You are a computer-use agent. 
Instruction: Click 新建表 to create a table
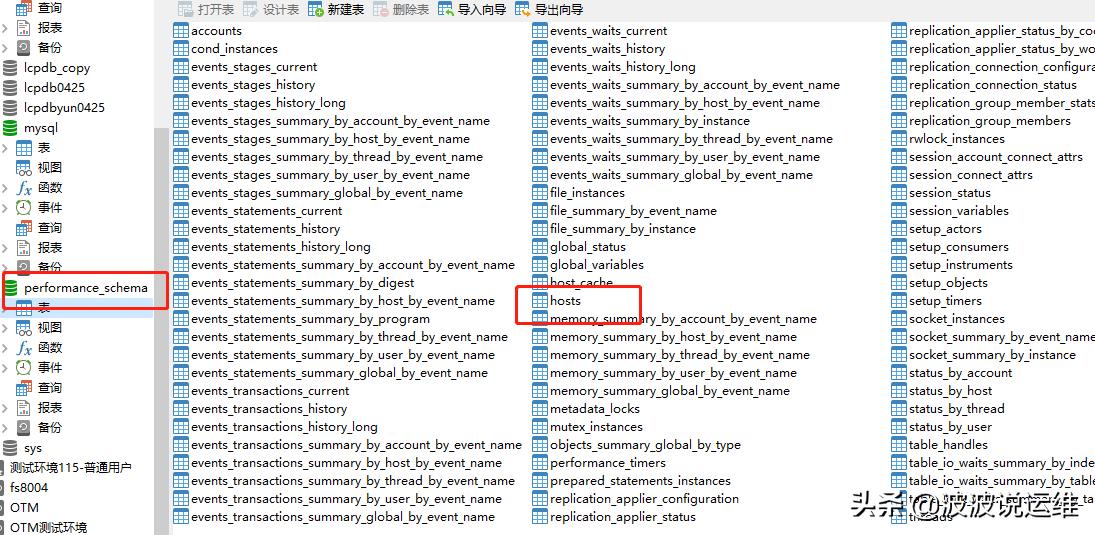coord(336,10)
